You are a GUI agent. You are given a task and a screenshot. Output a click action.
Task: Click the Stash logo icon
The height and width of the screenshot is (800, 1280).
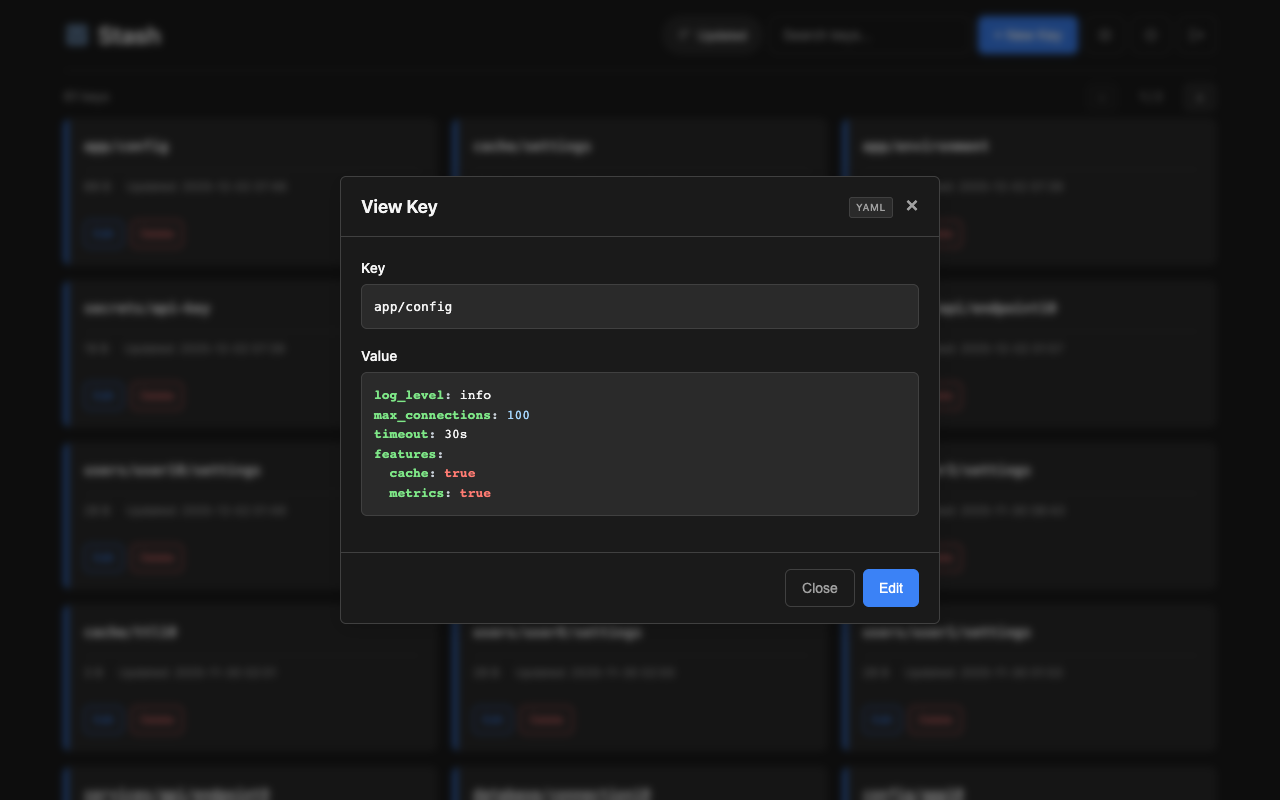click(76, 34)
